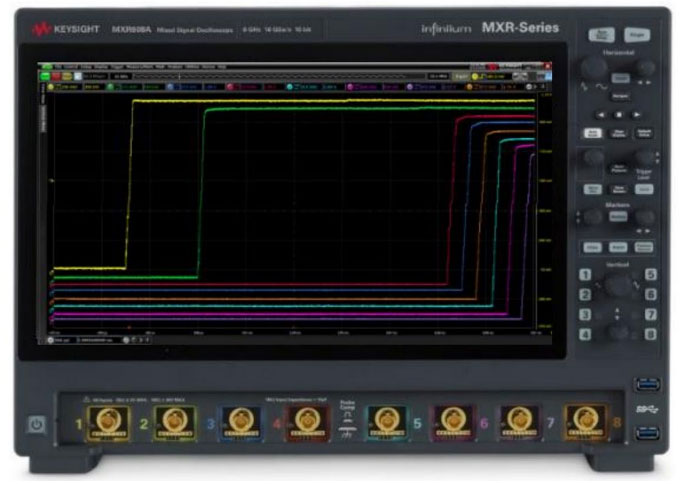Select the channel 6 BNC input connector
The width and height of the screenshot is (698, 484).
(453, 422)
